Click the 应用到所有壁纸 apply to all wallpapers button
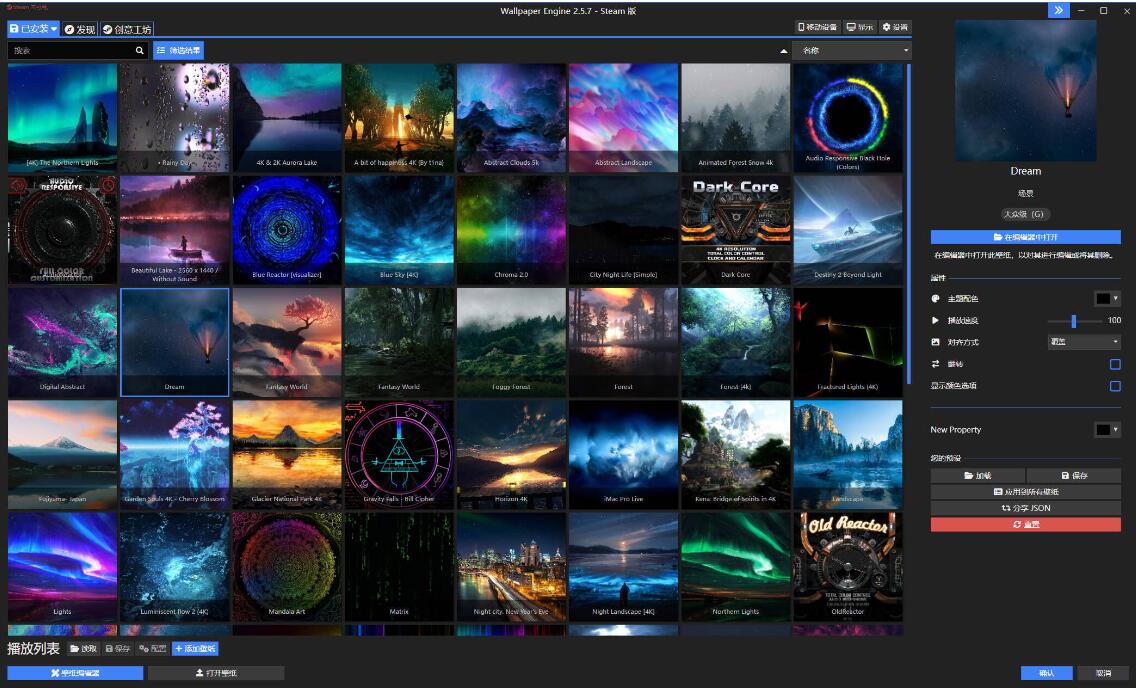The width and height of the screenshot is (1136, 688). (x=1025, y=492)
